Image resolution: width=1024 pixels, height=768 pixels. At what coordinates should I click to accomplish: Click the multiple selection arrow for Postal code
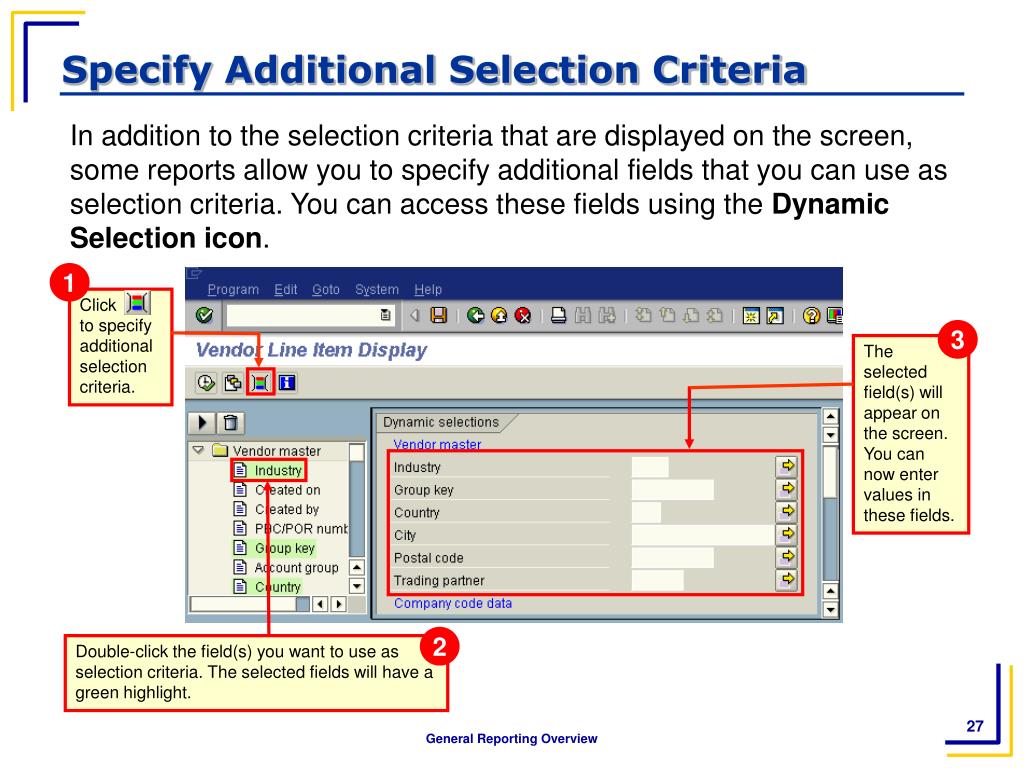pyautogui.click(x=787, y=556)
